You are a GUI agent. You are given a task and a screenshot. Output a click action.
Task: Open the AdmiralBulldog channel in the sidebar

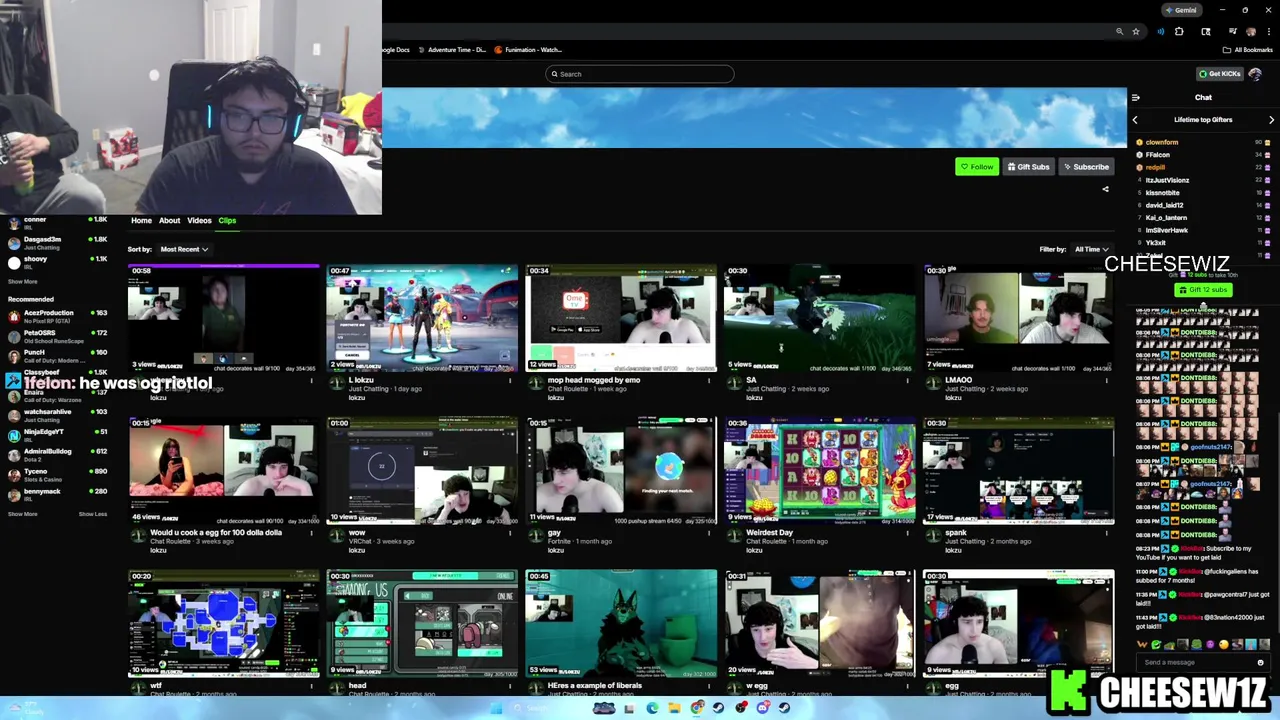tap(57, 455)
